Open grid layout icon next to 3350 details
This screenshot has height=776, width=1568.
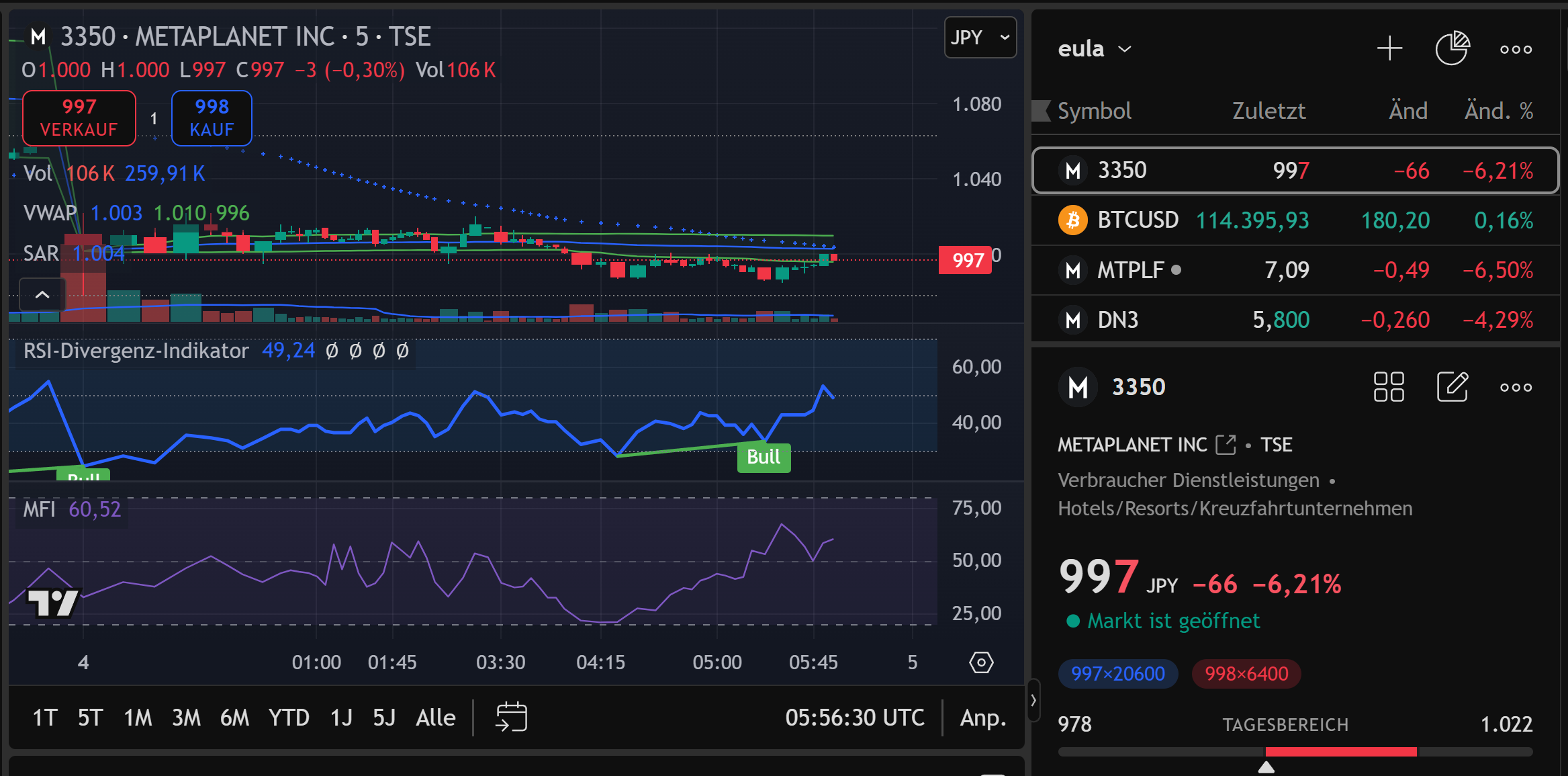click(1389, 387)
